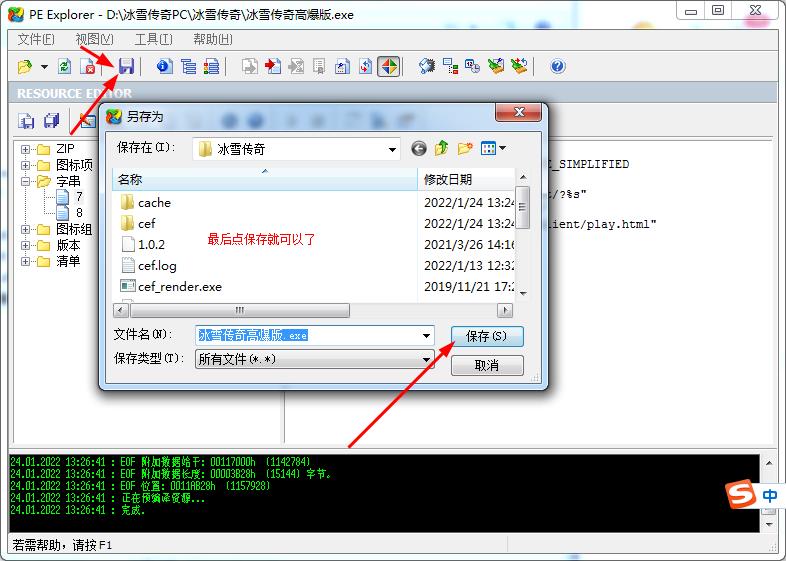
Task: Click the Resource Editor colorful diamond icon
Action: pos(389,66)
